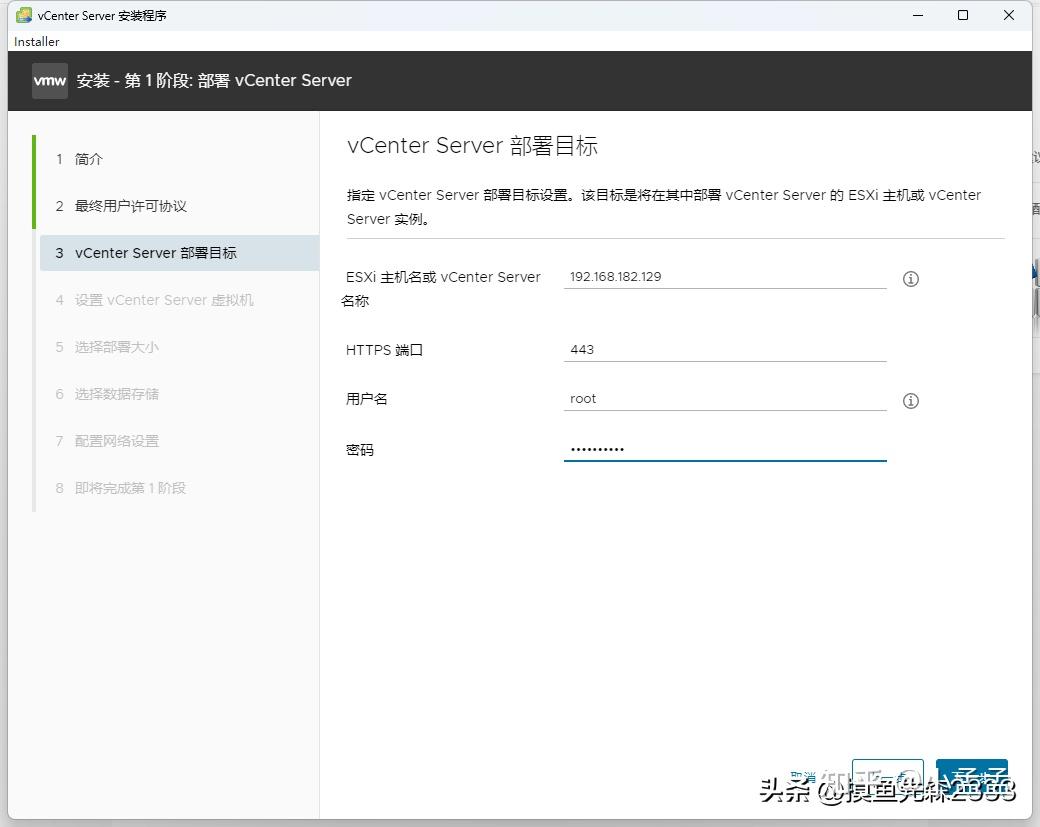Image resolution: width=1040 pixels, height=827 pixels.
Task: Click the 取消 cancel link
Action: [803, 775]
